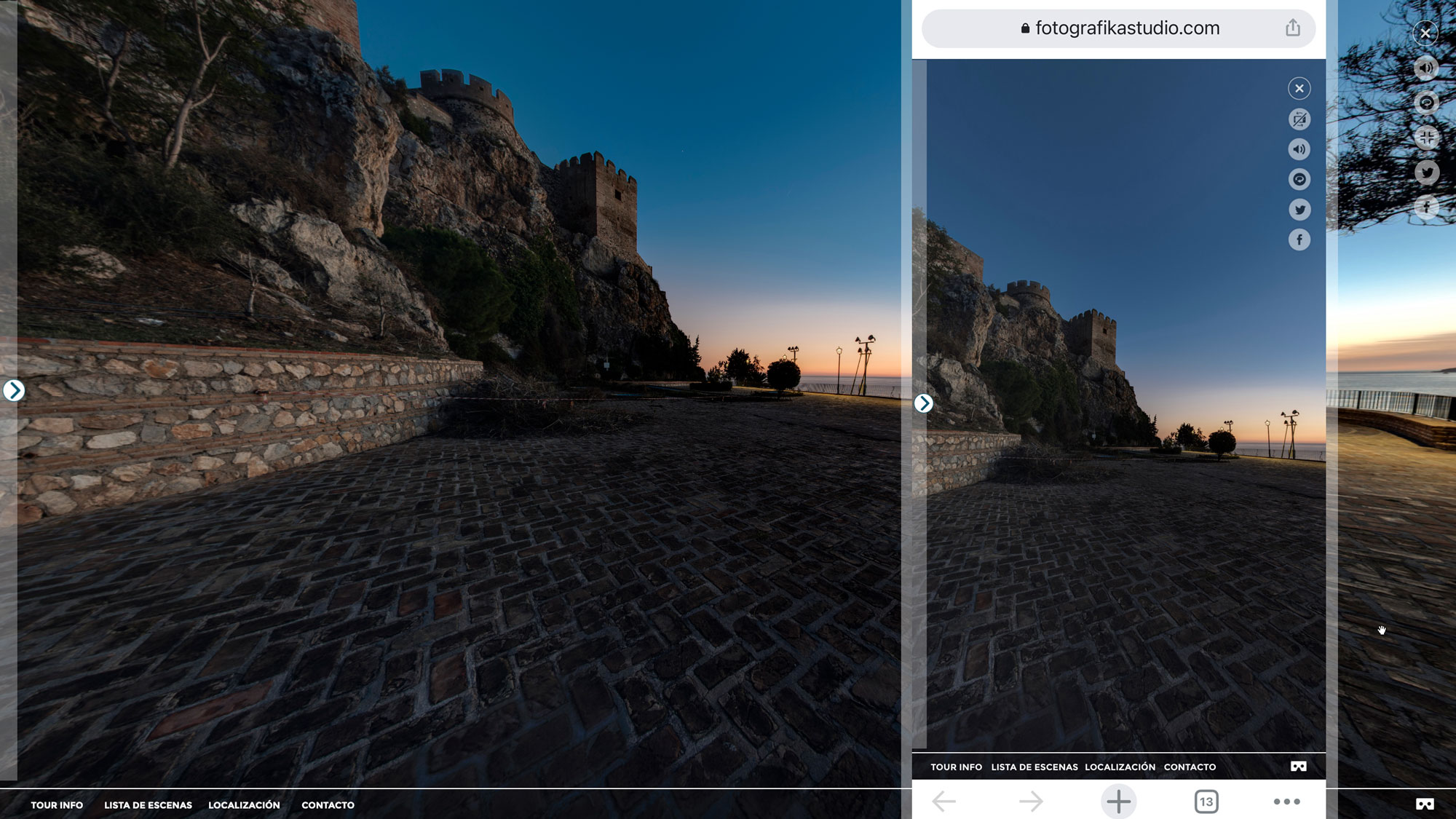Close the icon panel in mobile view
Image resolution: width=1456 pixels, height=819 pixels.
click(1299, 89)
